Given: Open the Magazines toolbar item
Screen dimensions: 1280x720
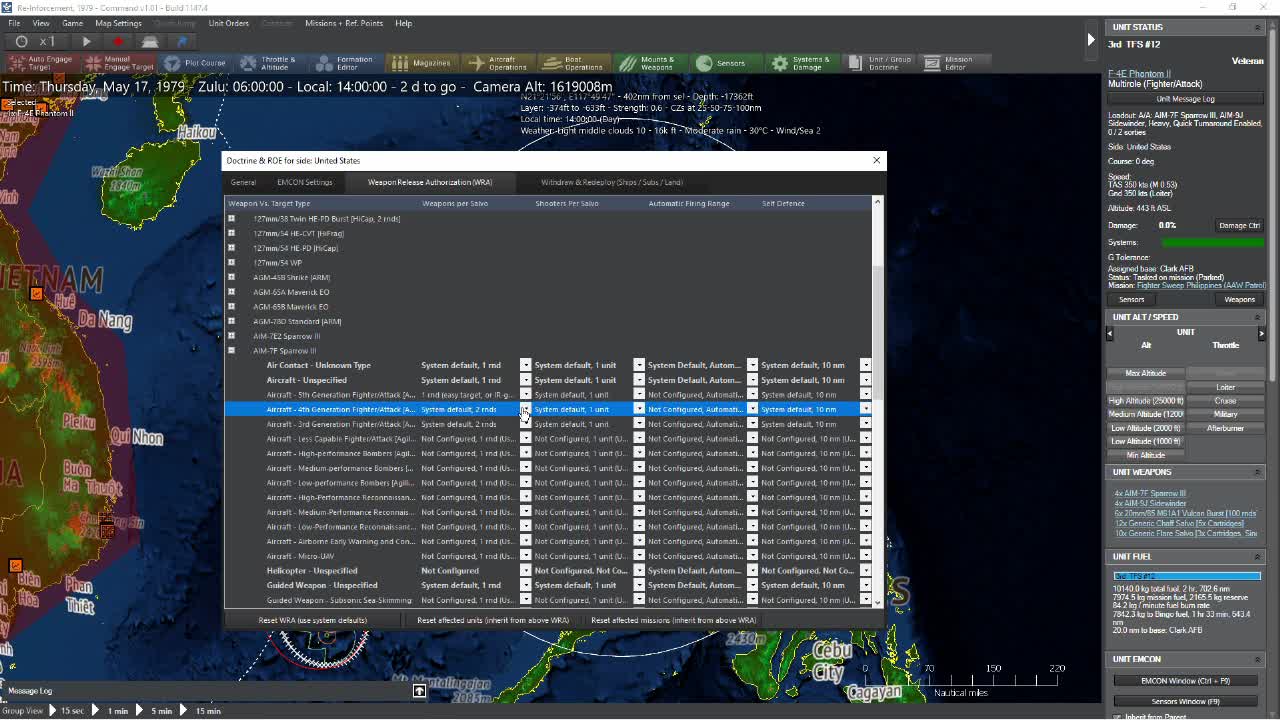Looking at the screenshot, I should 421,63.
